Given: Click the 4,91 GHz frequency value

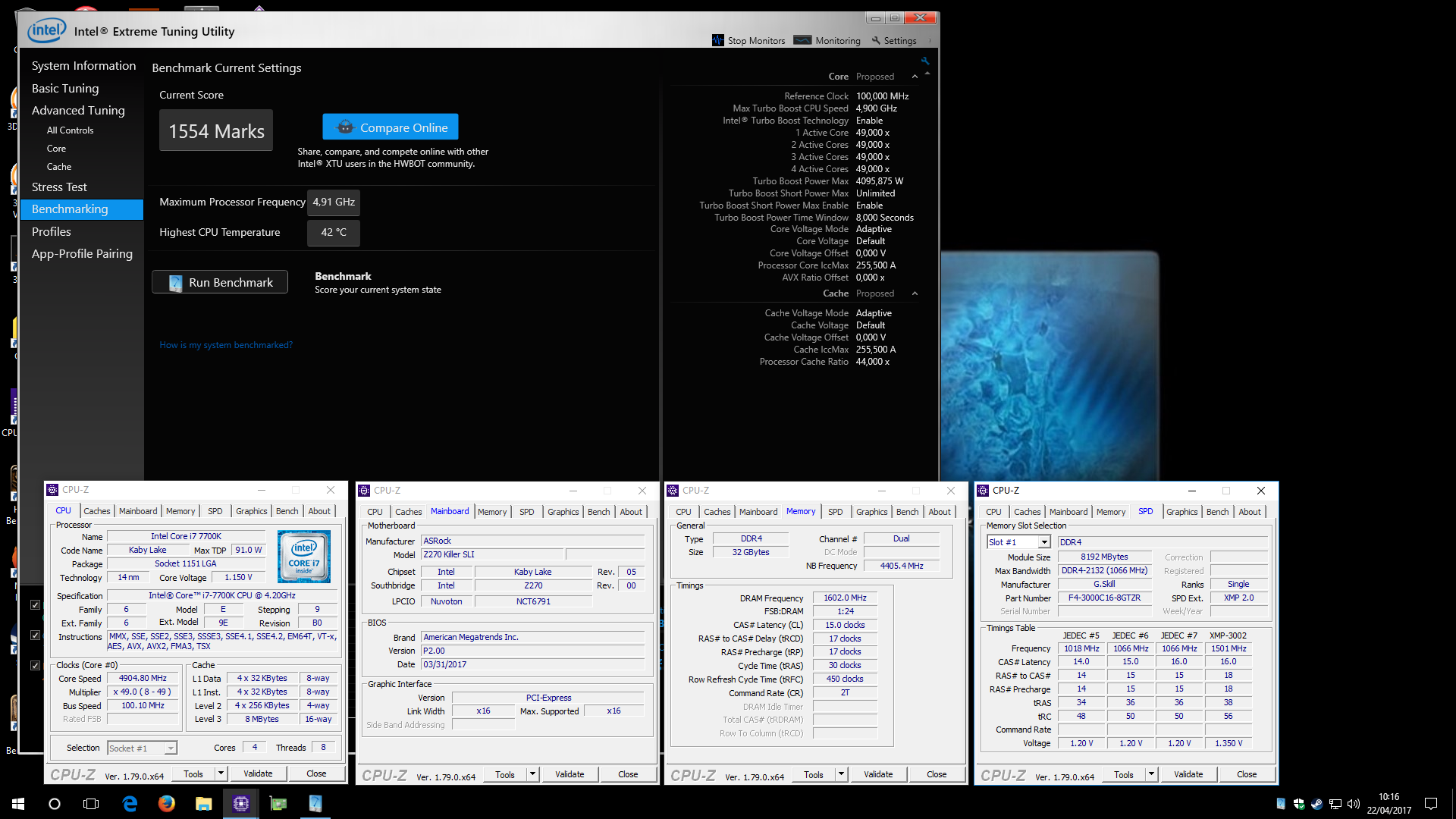Looking at the screenshot, I should [334, 202].
